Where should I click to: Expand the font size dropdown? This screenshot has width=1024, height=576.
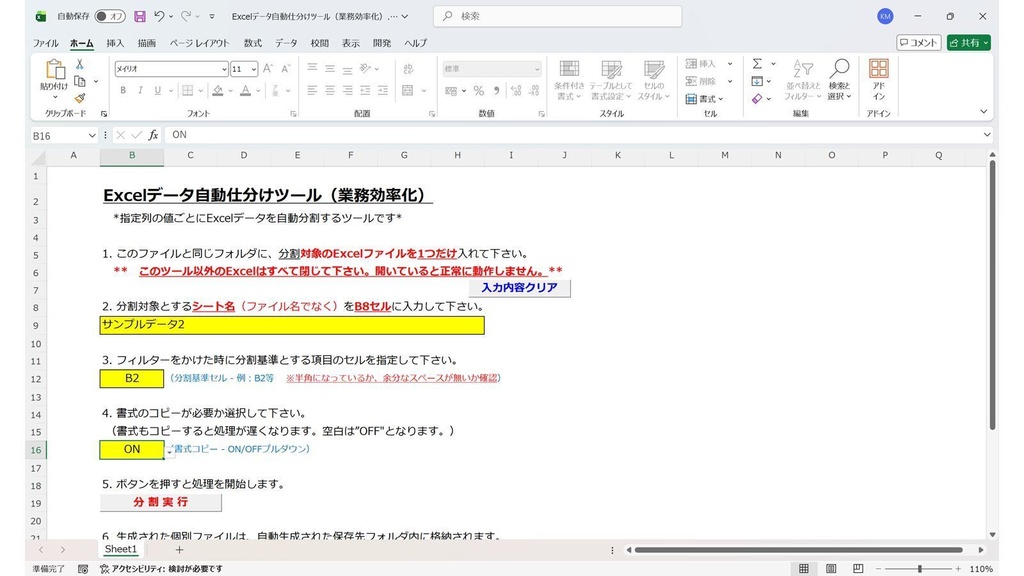coord(253,69)
